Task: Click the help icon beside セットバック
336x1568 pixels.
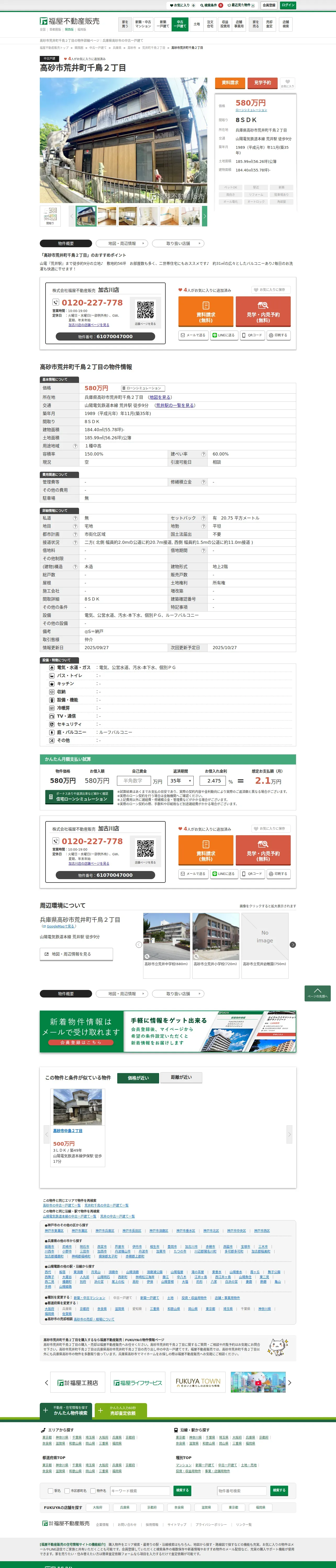Action: pyautogui.click(x=203, y=518)
